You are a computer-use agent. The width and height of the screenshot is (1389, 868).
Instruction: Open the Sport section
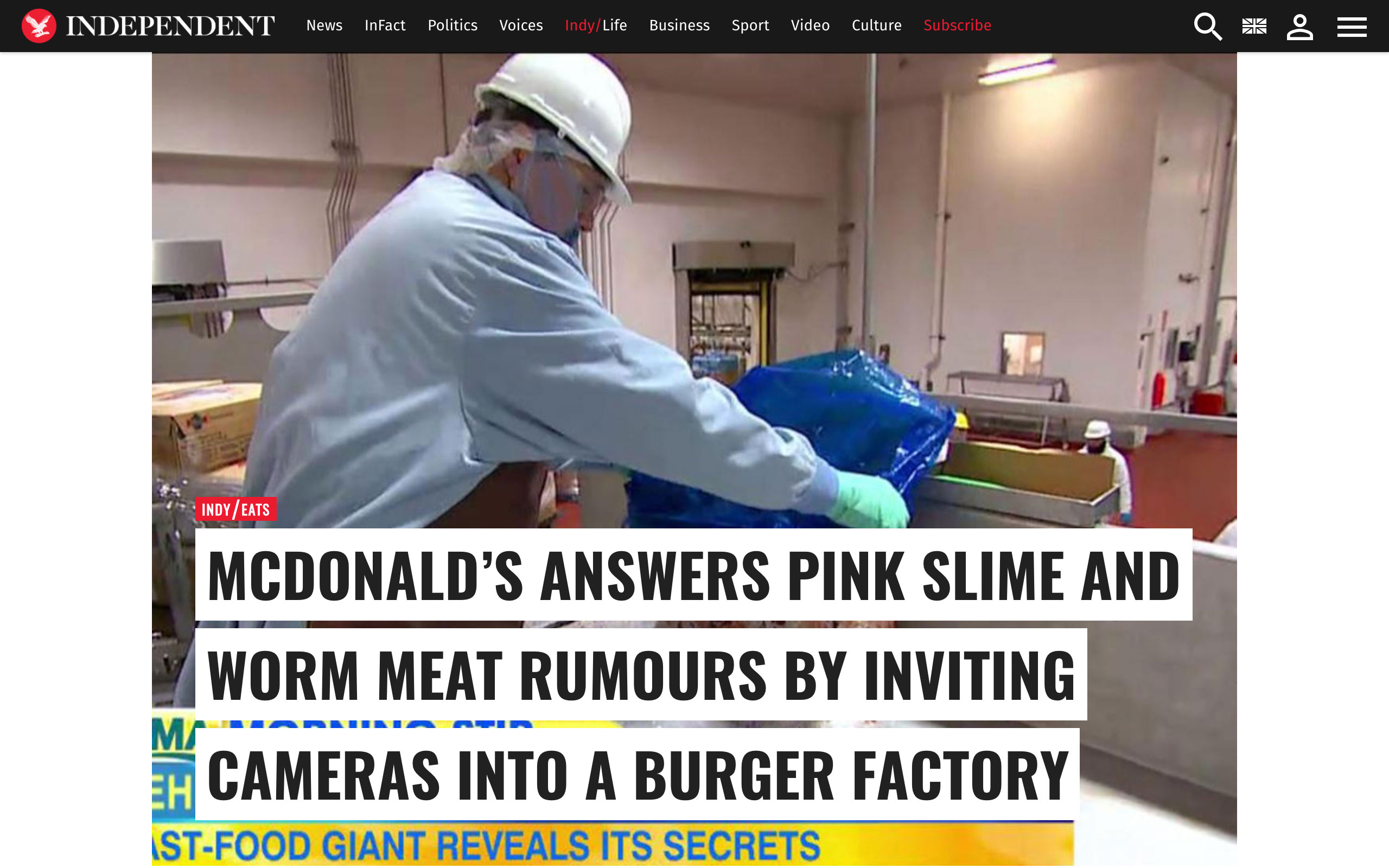[750, 25]
